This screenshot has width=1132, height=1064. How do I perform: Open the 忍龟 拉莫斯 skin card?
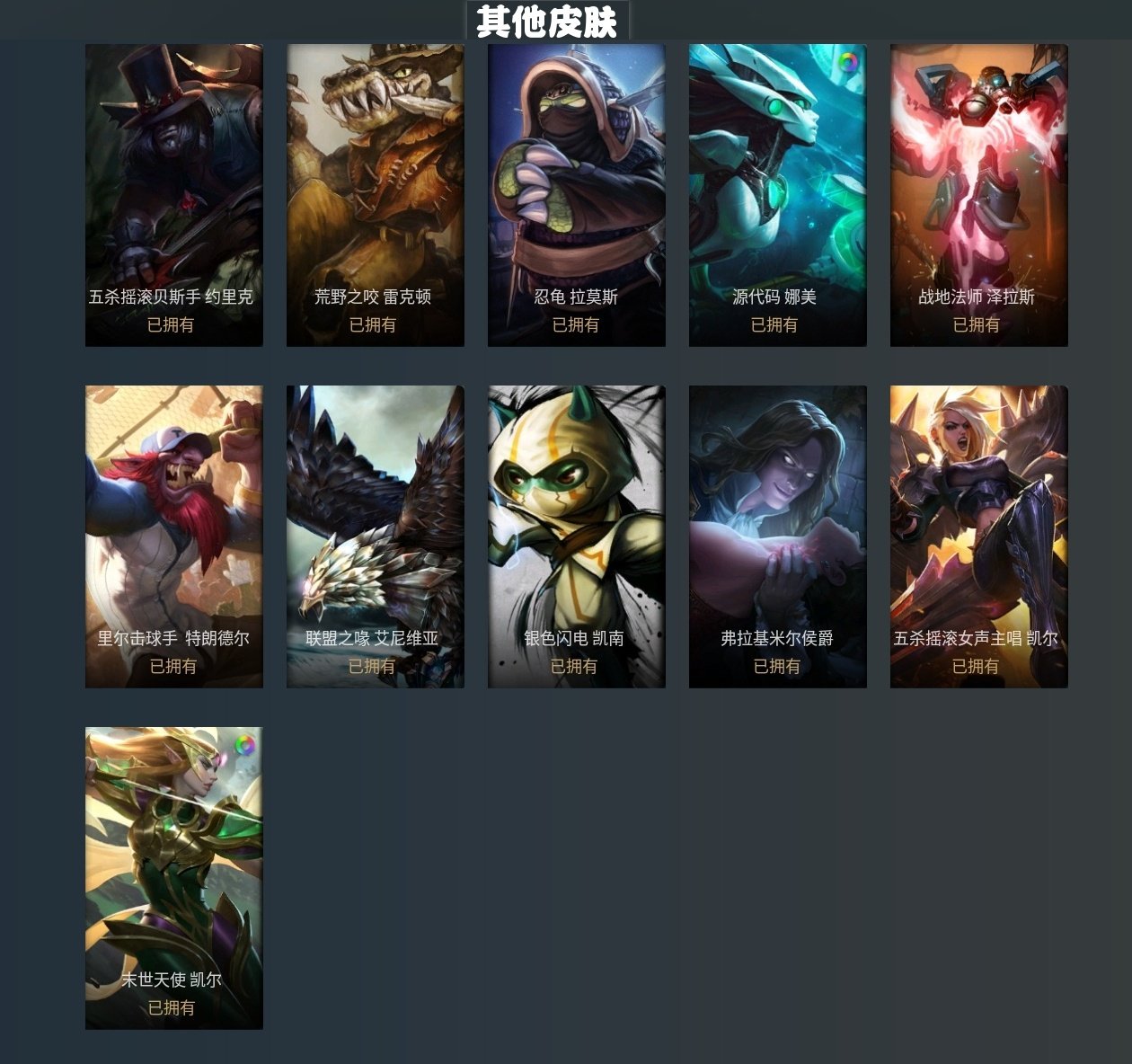tap(577, 195)
